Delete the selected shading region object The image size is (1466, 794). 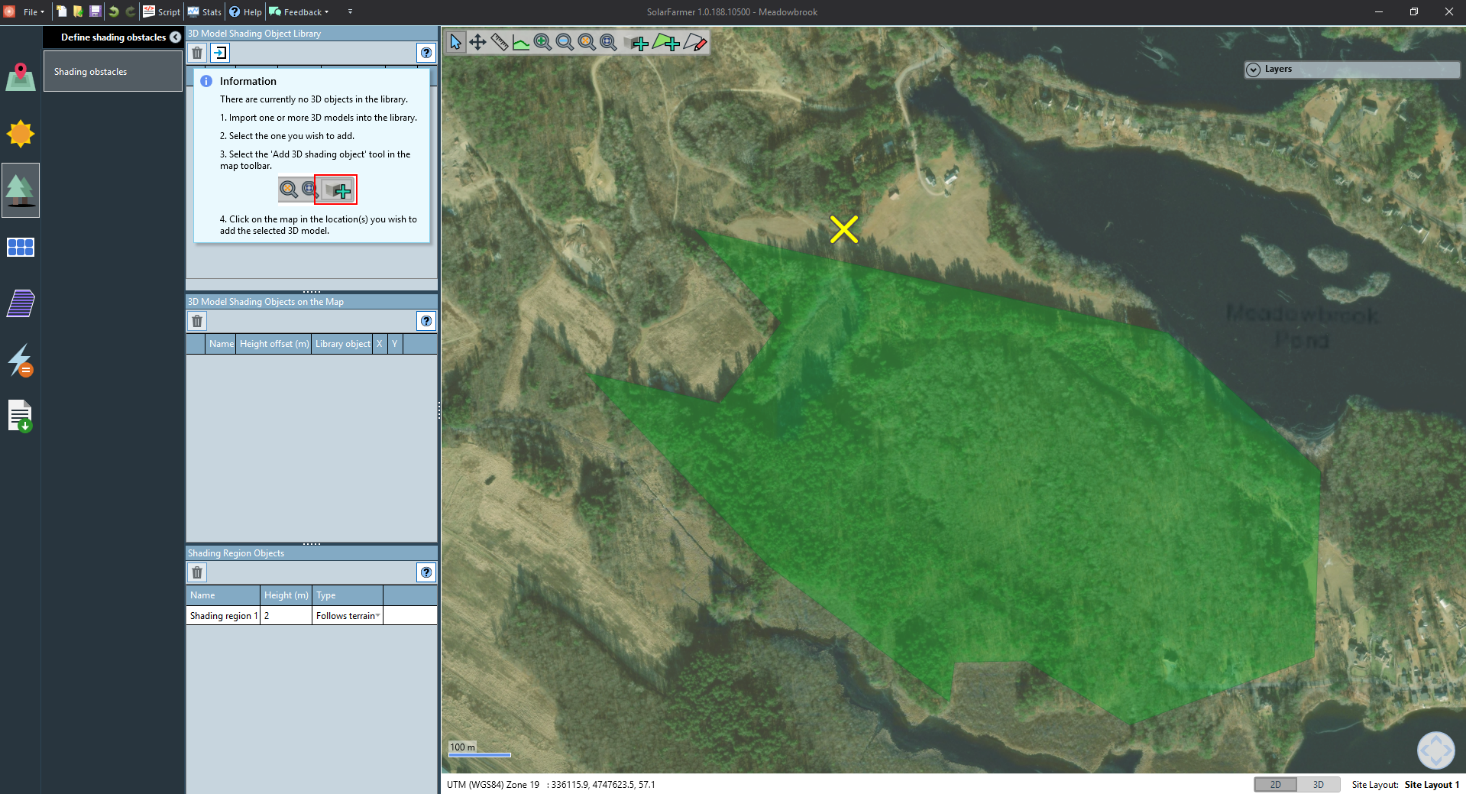point(198,572)
